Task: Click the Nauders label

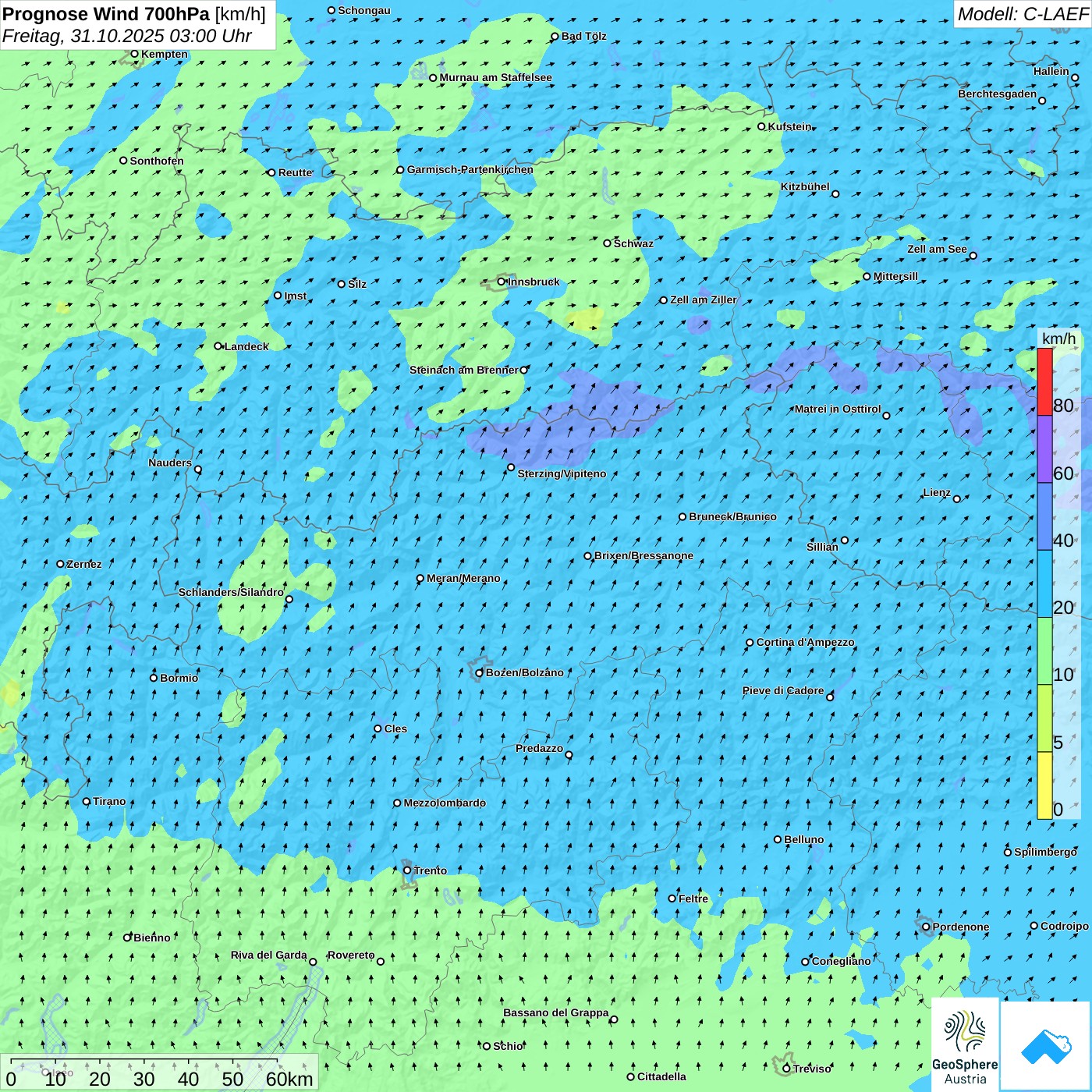Action: click(170, 463)
